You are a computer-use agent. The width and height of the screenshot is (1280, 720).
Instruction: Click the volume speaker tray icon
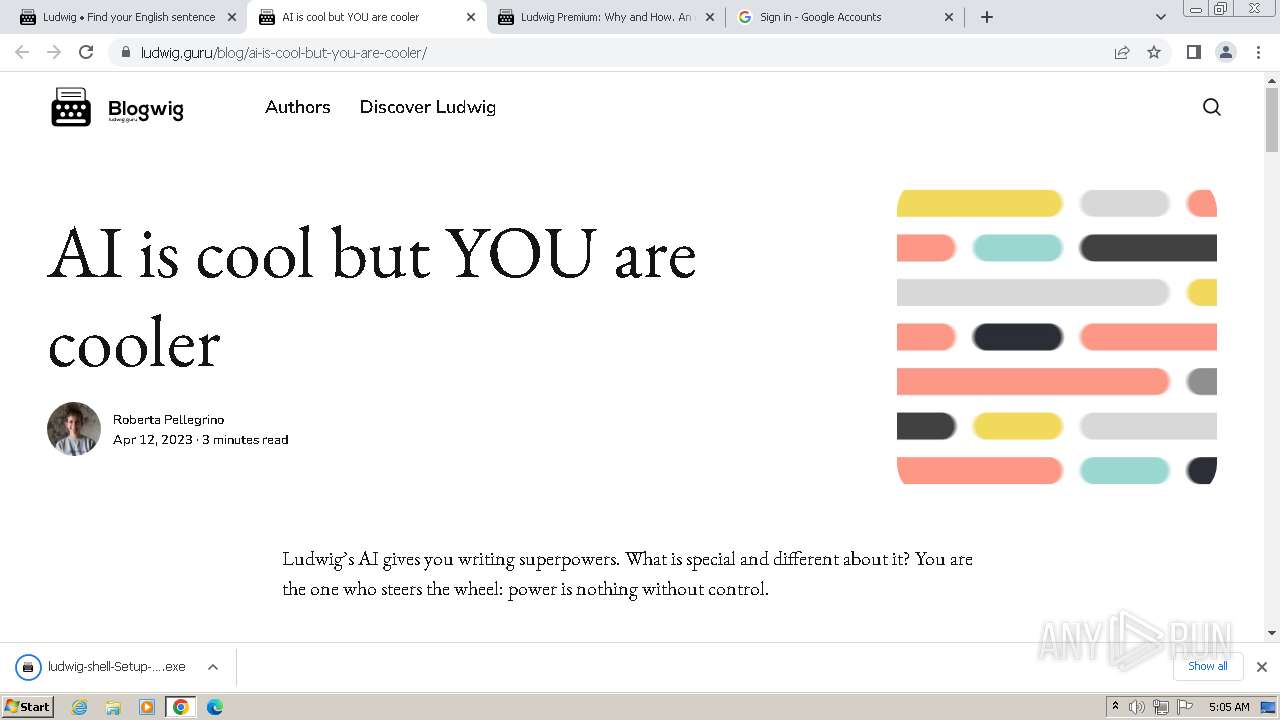pos(1137,707)
